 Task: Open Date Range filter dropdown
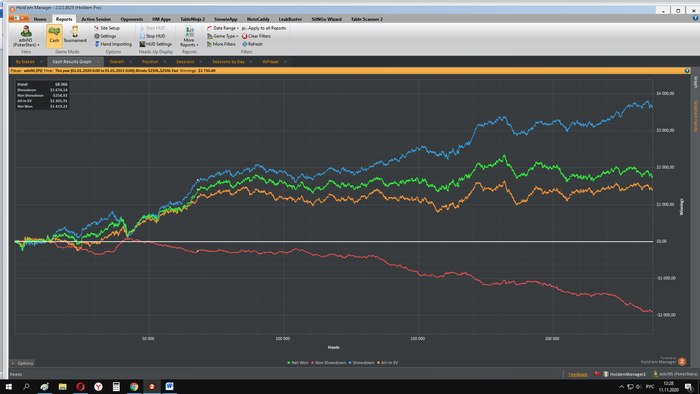pos(223,28)
